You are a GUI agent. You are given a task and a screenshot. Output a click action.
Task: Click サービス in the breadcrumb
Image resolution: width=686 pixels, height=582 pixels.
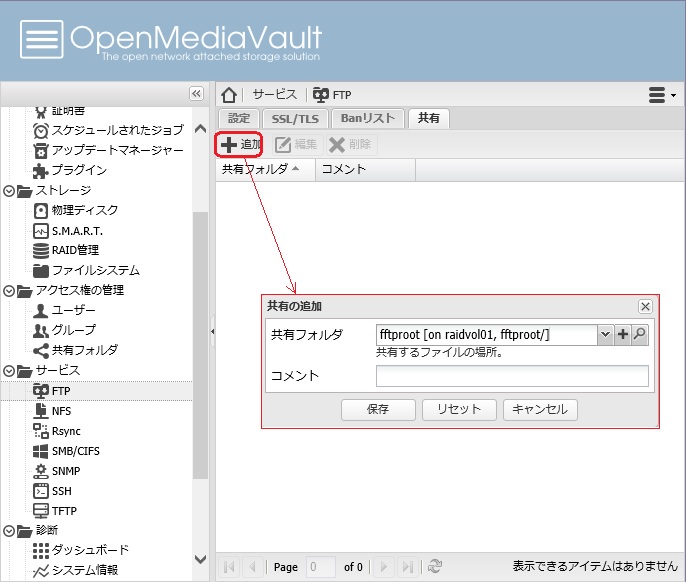[275, 95]
